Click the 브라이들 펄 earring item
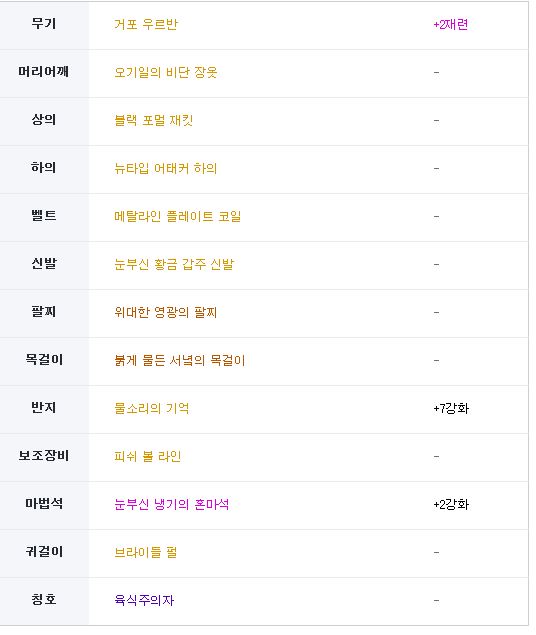 pos(145,553)
